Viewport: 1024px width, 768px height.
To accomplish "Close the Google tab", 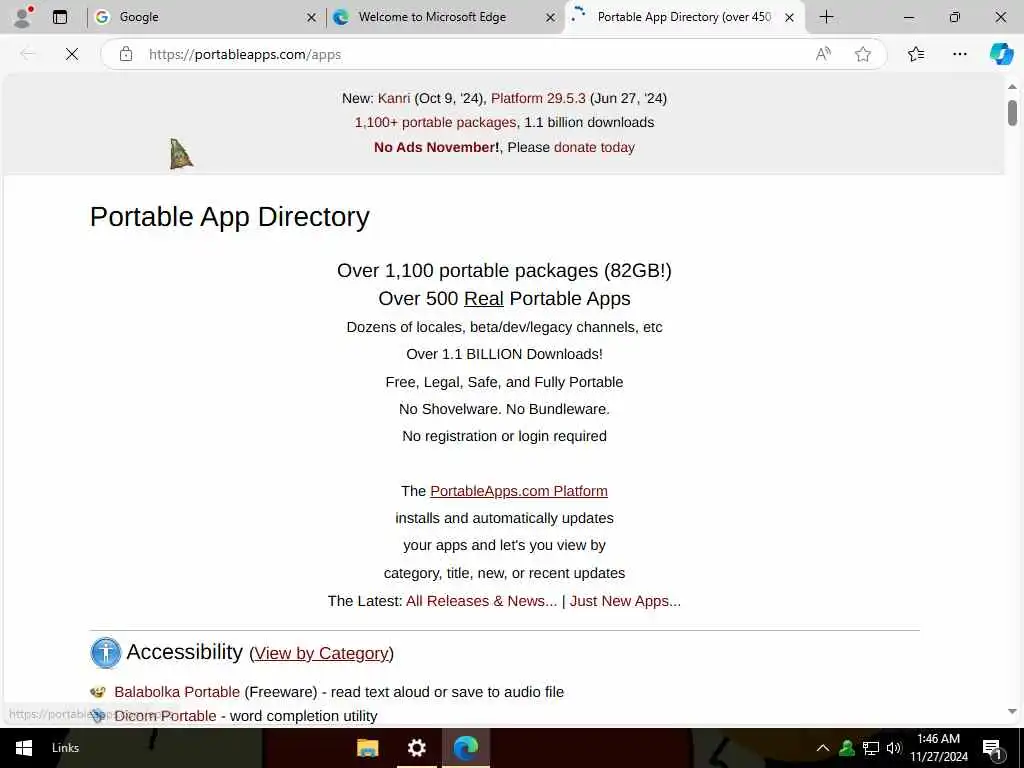I will [312, 18].
